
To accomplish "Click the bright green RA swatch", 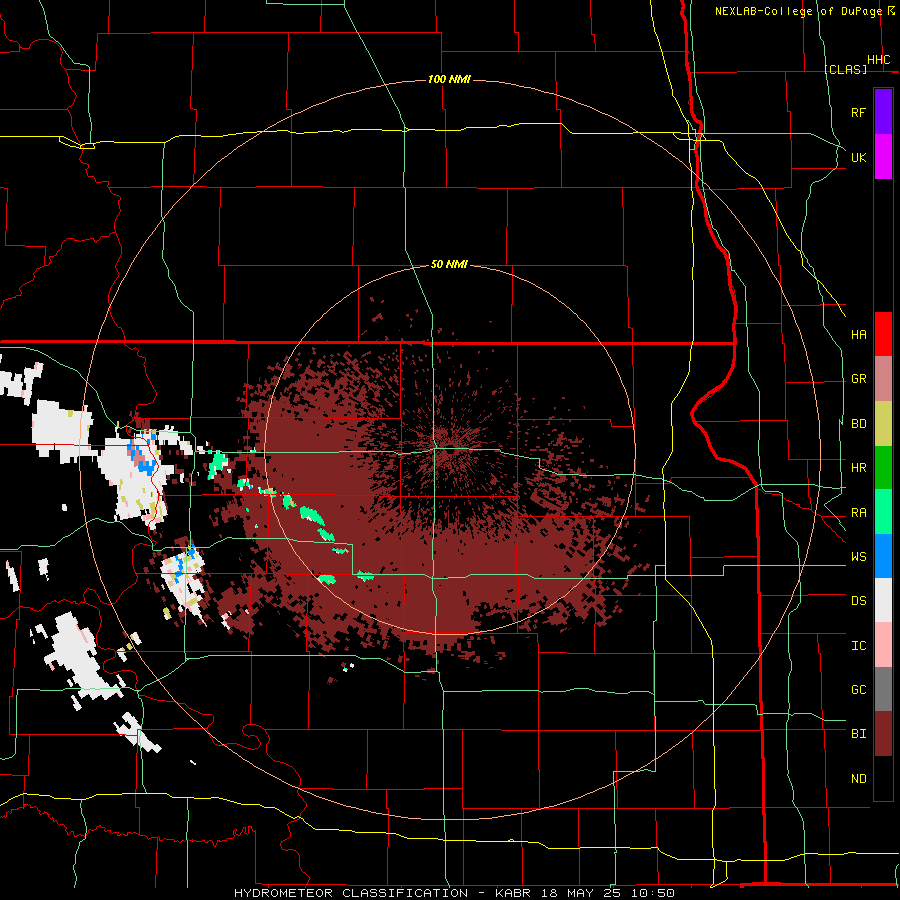I will [x=883, y=511].
